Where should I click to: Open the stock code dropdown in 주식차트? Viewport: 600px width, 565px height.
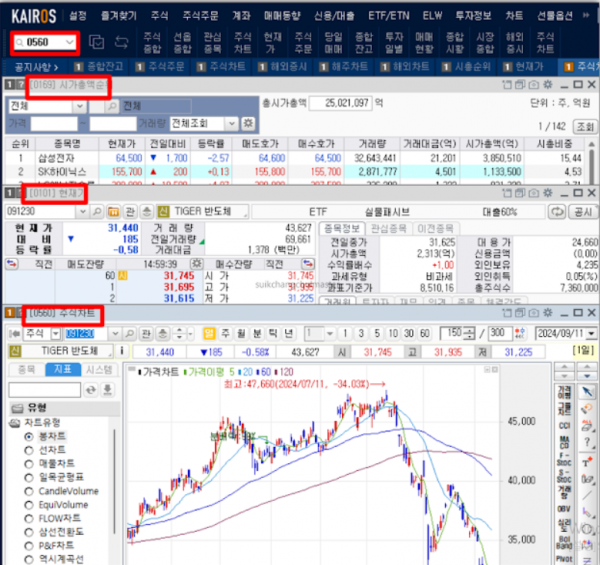point(115,334)
